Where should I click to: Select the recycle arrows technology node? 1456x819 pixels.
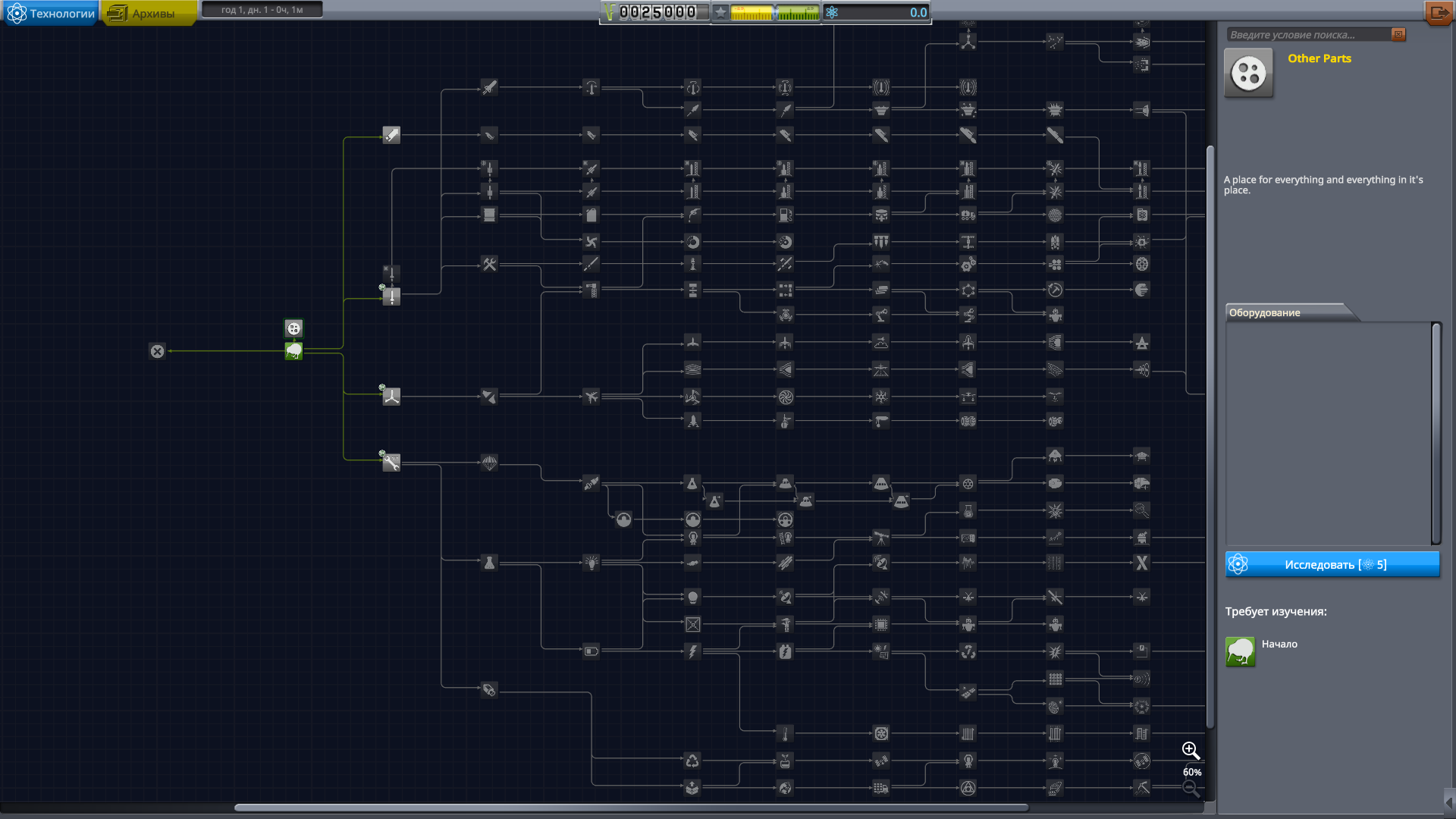click(x=692, y=761)
